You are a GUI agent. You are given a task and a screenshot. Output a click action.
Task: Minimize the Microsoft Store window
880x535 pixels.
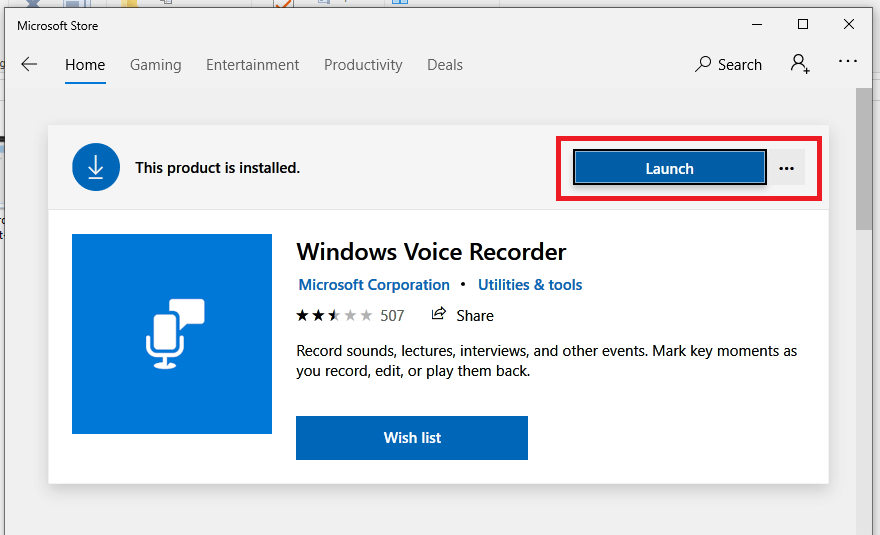coord(757,25)
